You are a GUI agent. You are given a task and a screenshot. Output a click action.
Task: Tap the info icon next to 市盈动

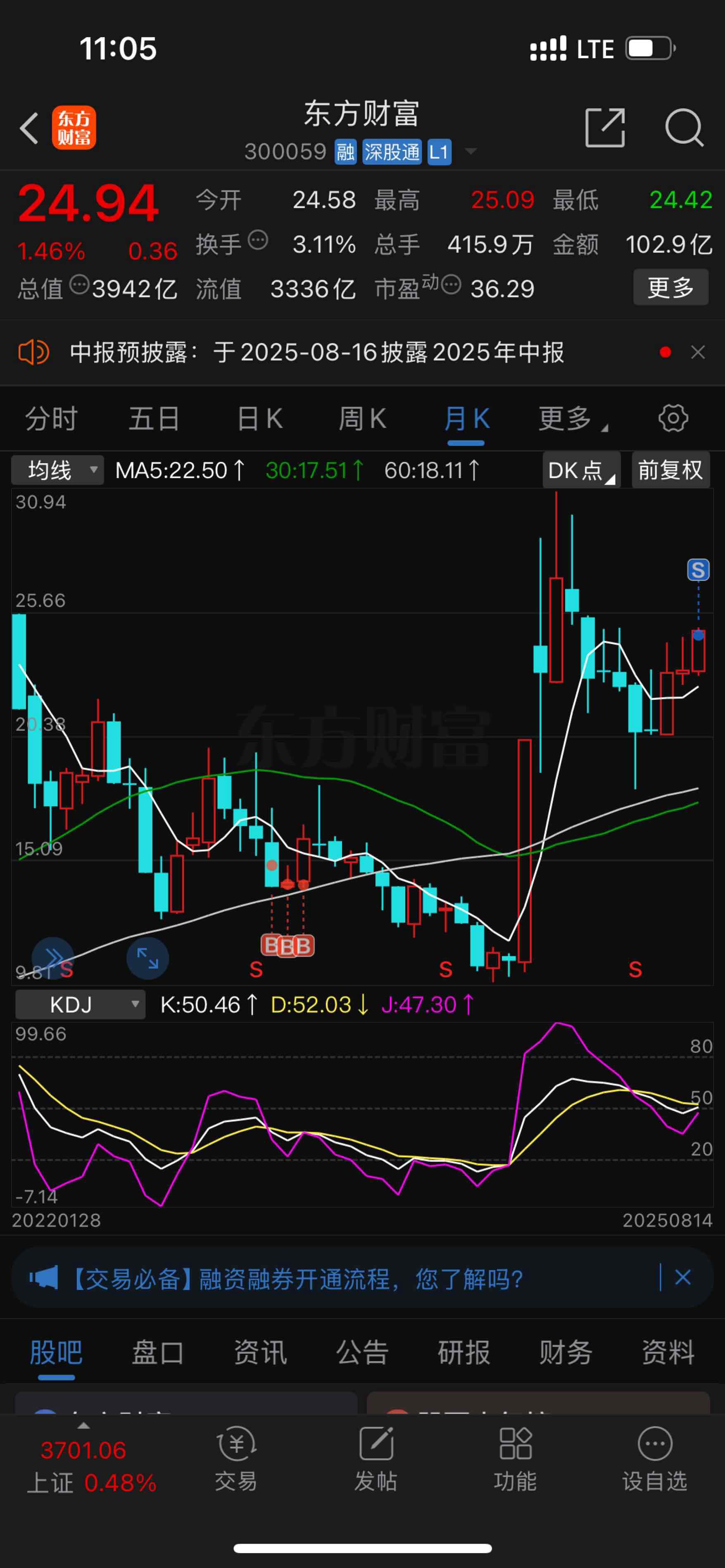coord(451,284)
